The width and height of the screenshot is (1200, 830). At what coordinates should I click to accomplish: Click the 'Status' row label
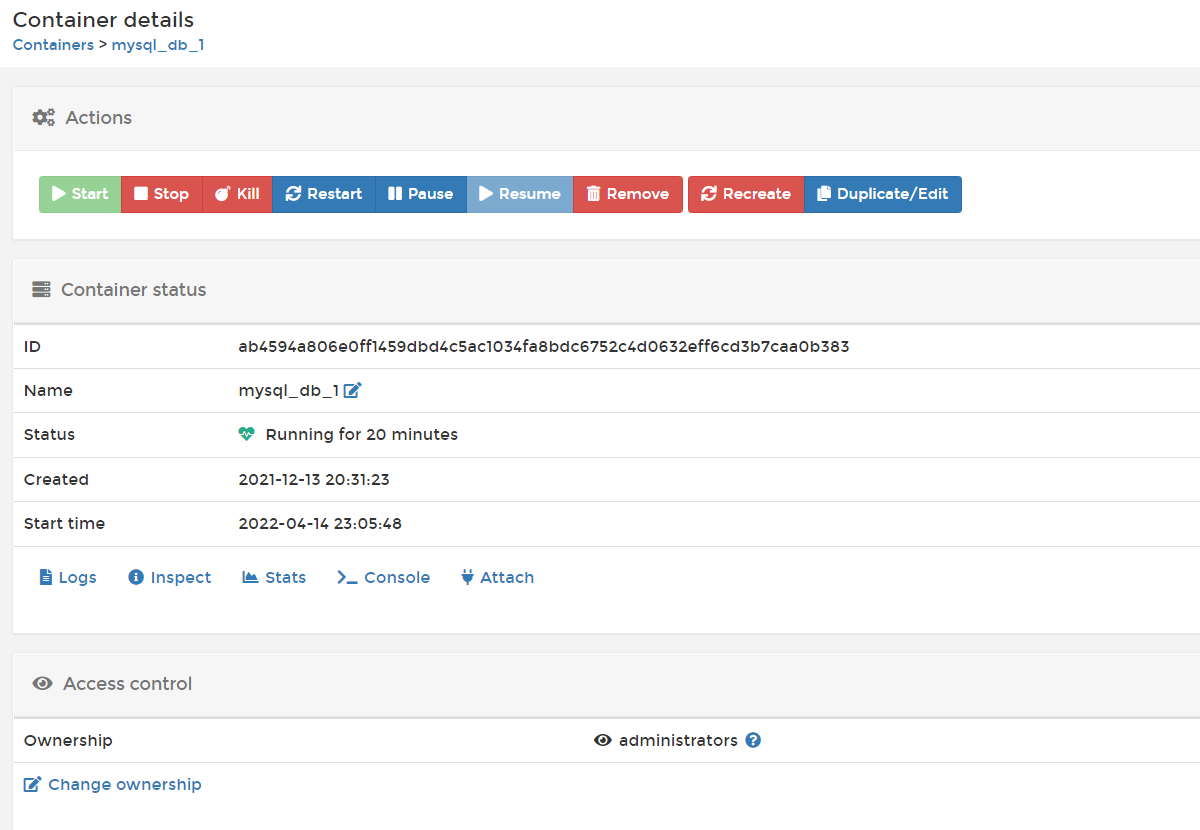tap(50, 434)
